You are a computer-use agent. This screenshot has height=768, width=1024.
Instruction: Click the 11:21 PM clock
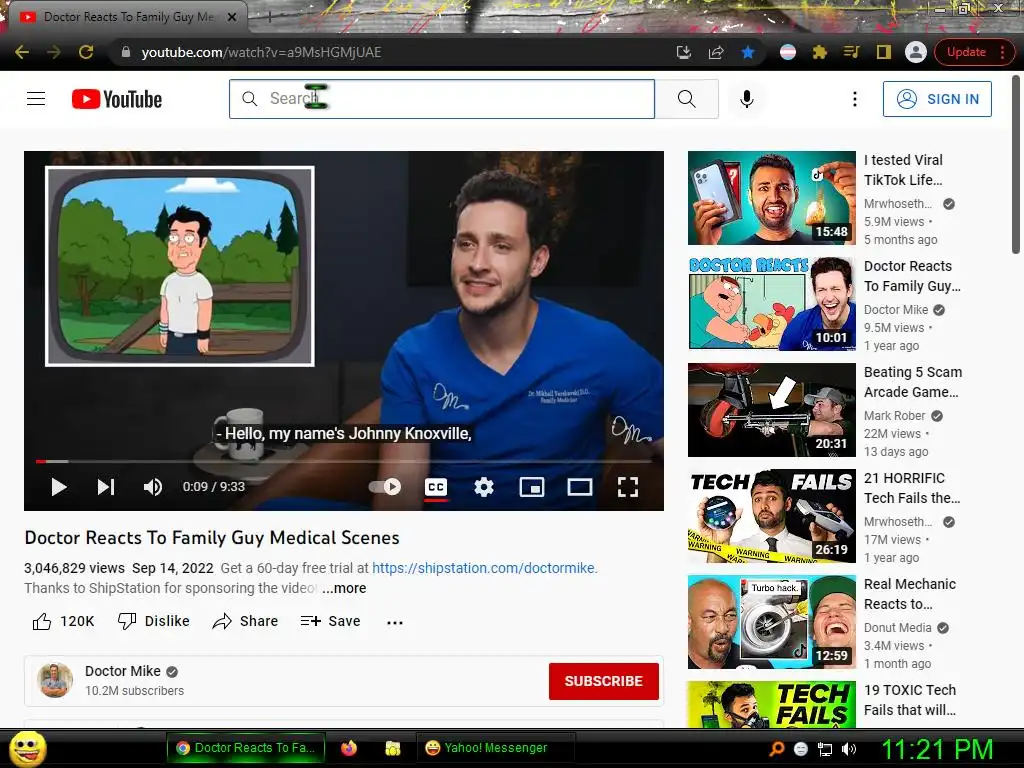tap(937, 749)
